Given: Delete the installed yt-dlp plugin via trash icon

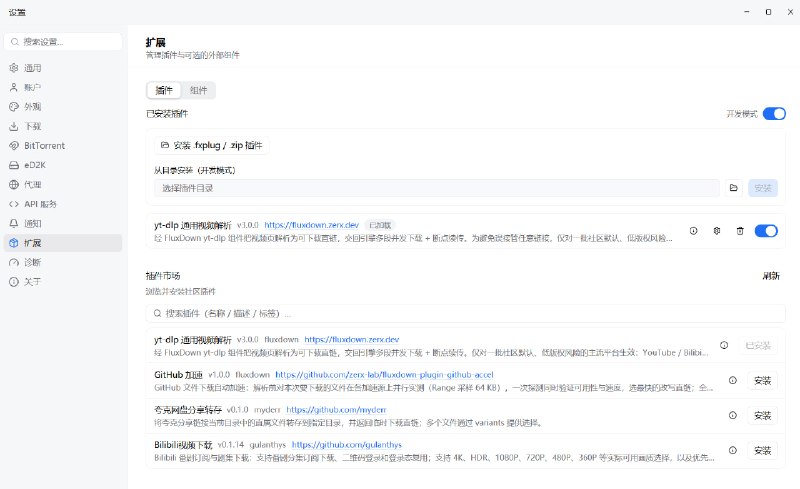Looking at the screenshot, I should coord(740,231).
